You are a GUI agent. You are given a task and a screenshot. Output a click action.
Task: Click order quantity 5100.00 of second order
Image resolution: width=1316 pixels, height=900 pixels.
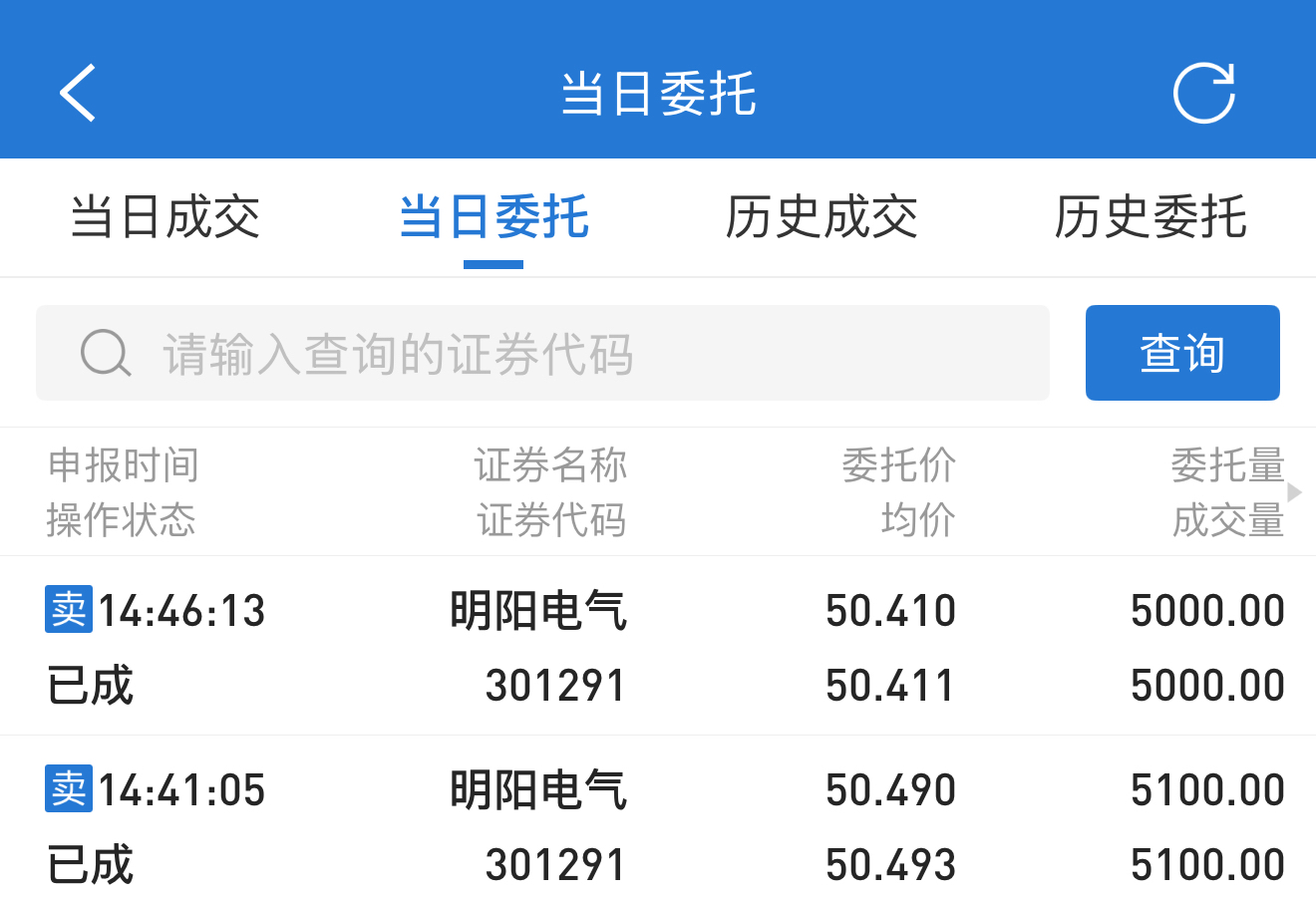pyautogui.click(x=1208, y=790)
